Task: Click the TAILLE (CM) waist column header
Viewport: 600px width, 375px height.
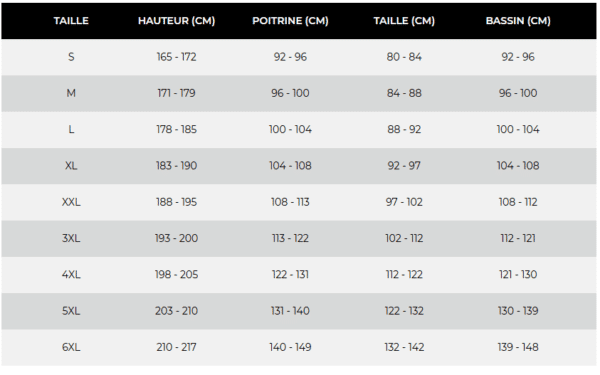Action: 404,21
